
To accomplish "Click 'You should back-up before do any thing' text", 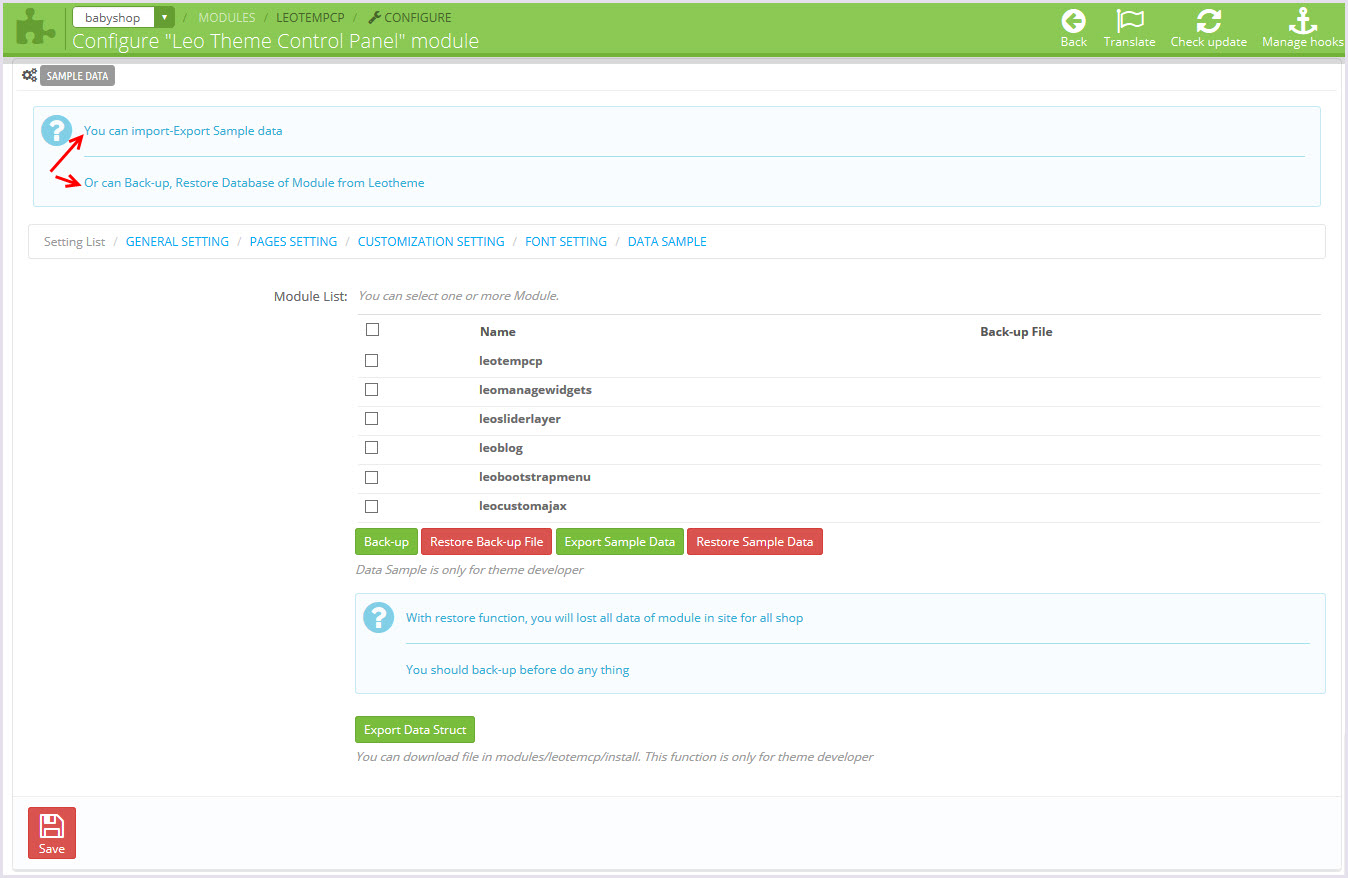I will click(517, 669).
